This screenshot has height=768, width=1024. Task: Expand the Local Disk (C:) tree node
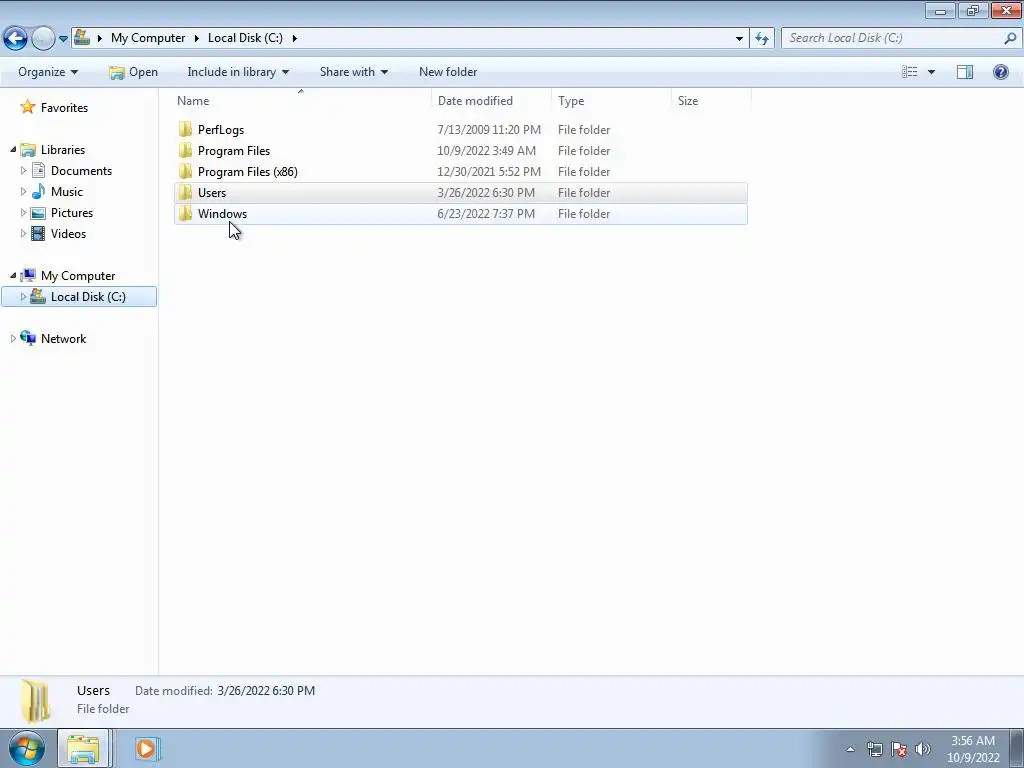tap(24, 296)
